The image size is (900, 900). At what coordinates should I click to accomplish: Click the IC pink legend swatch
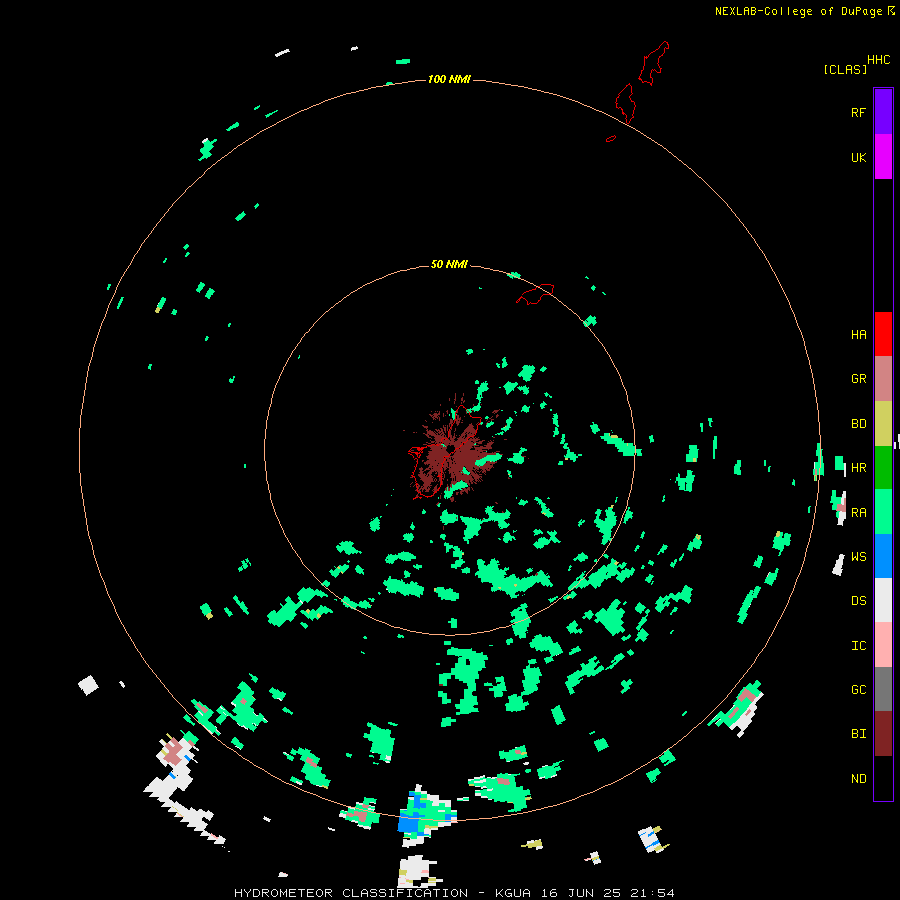883,645
